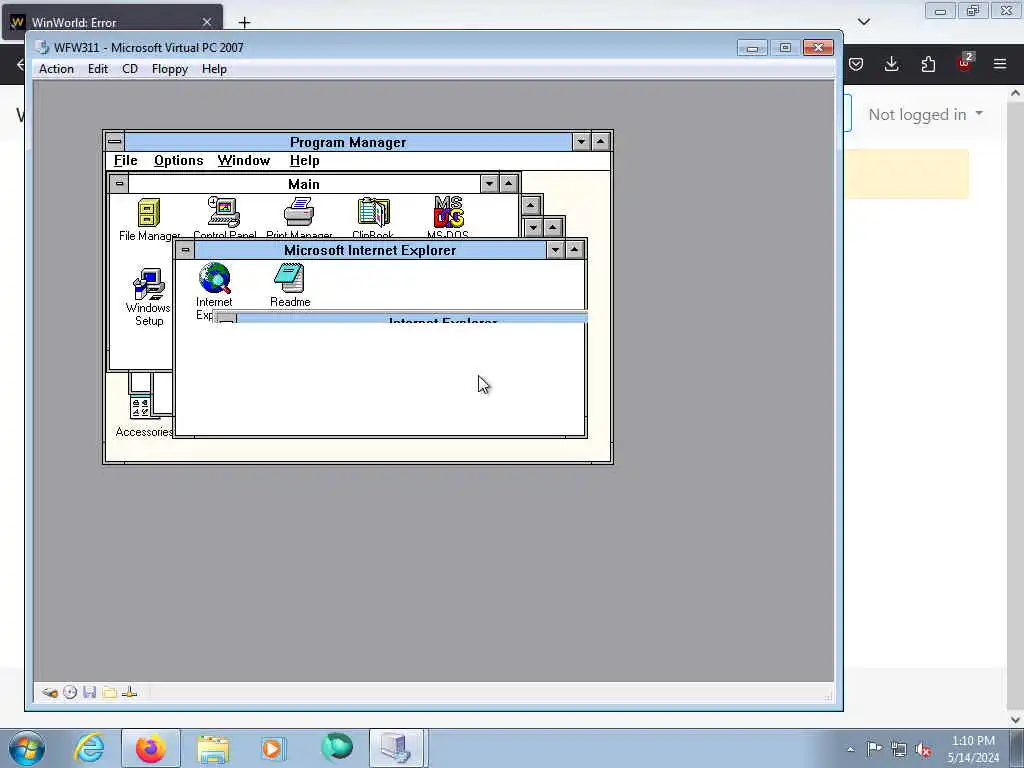Viewport: 1024px width, 768px height.
Task: Open Virtual PC Edit menu
Action: [98, 69]
